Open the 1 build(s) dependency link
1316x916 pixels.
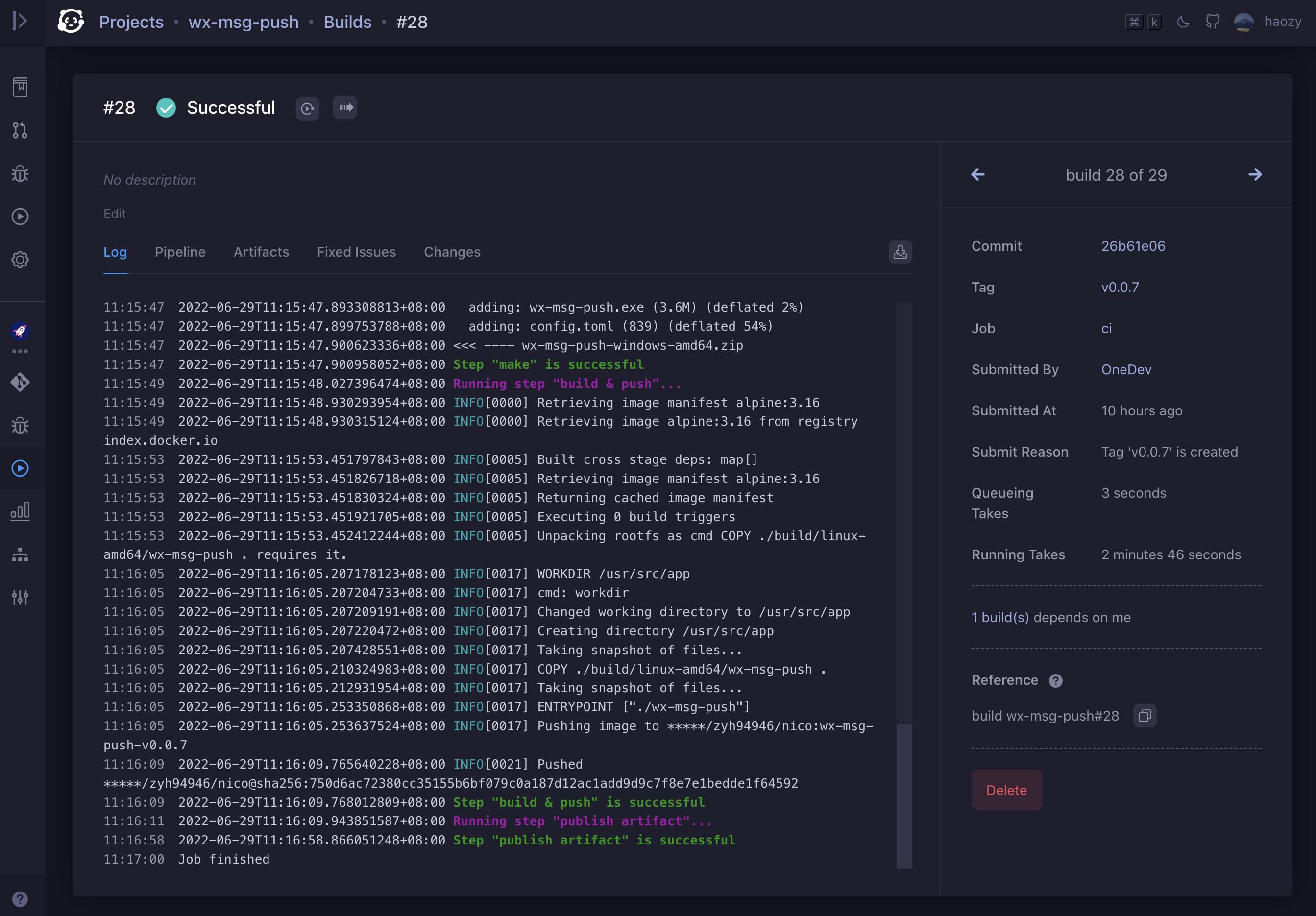1000,617
